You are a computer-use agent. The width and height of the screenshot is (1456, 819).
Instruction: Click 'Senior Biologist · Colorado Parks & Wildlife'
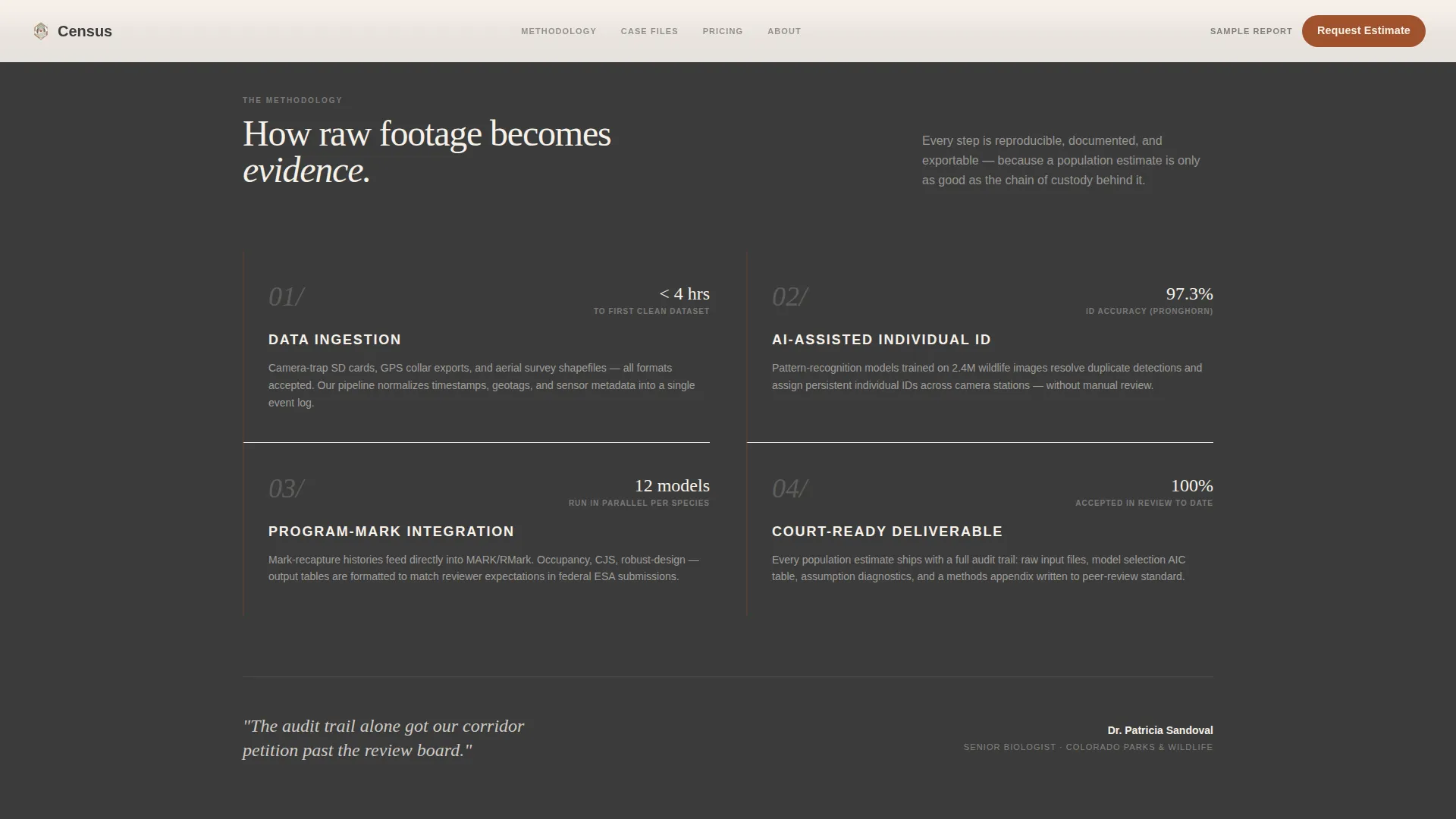point(1088,747)
